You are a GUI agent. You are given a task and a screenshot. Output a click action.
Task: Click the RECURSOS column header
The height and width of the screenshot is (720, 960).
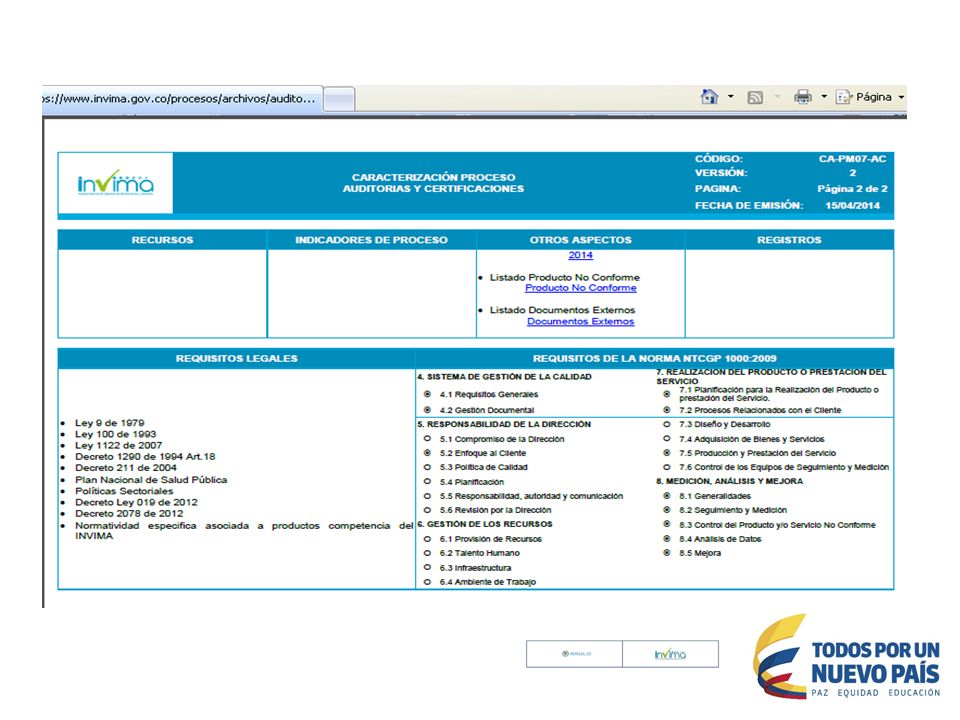point(162,240)
